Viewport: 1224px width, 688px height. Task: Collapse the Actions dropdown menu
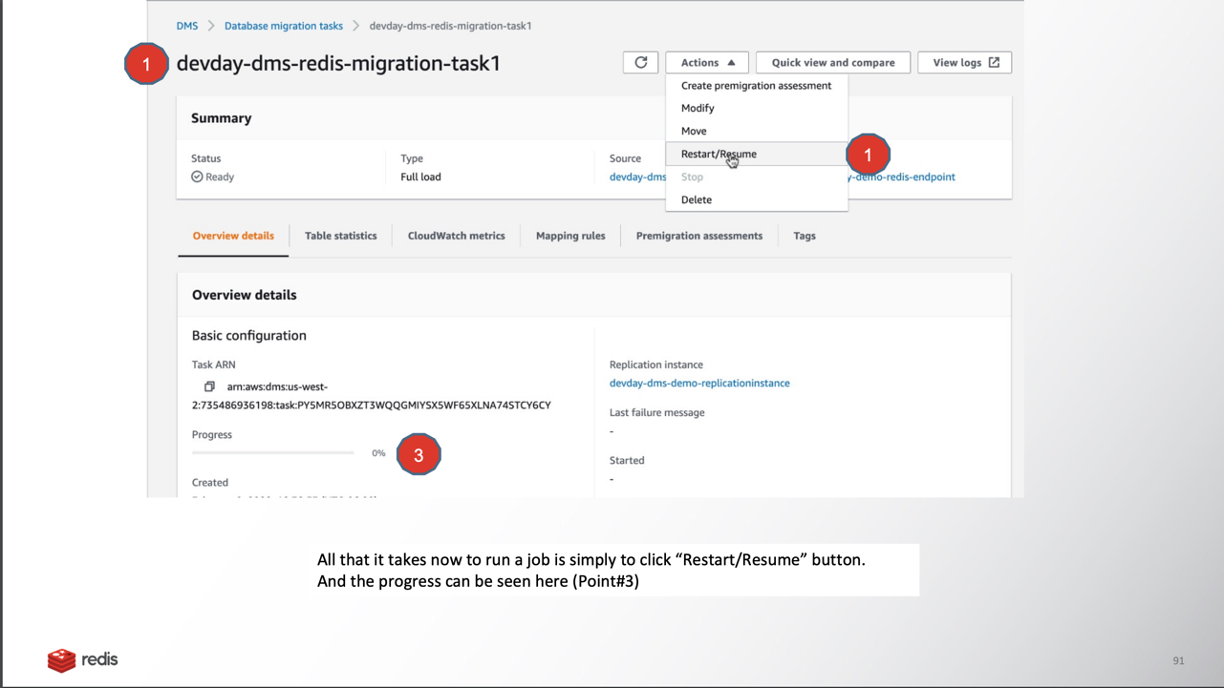pyautogui.click(x=707, y=62)
